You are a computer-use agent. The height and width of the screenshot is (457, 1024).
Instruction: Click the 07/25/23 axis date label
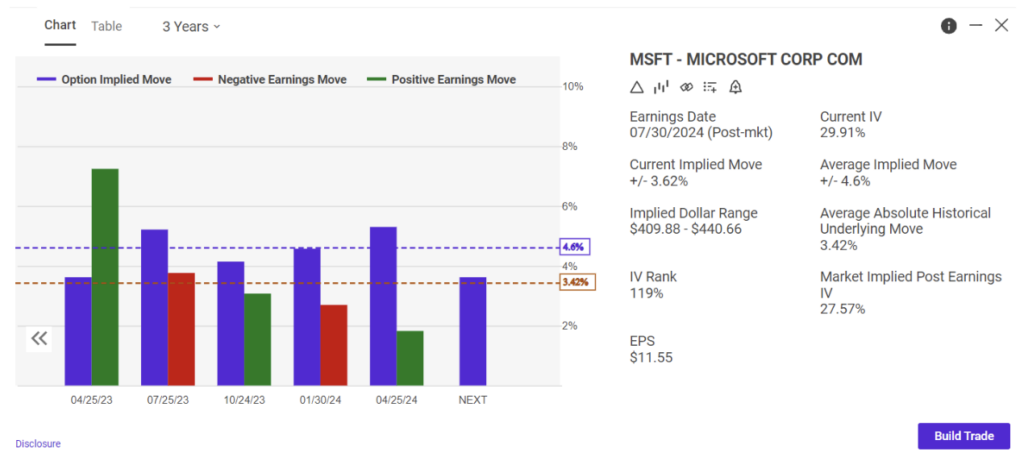tap(168, 400)
